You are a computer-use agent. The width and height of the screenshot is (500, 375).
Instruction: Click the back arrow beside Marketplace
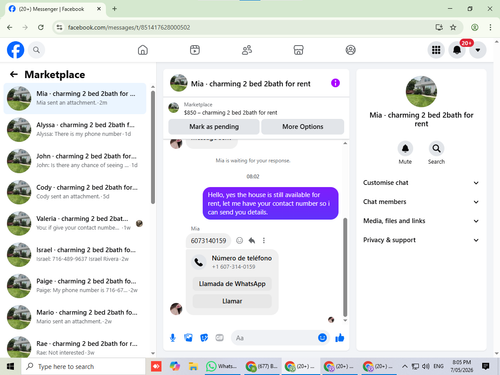tap(14, 74)
